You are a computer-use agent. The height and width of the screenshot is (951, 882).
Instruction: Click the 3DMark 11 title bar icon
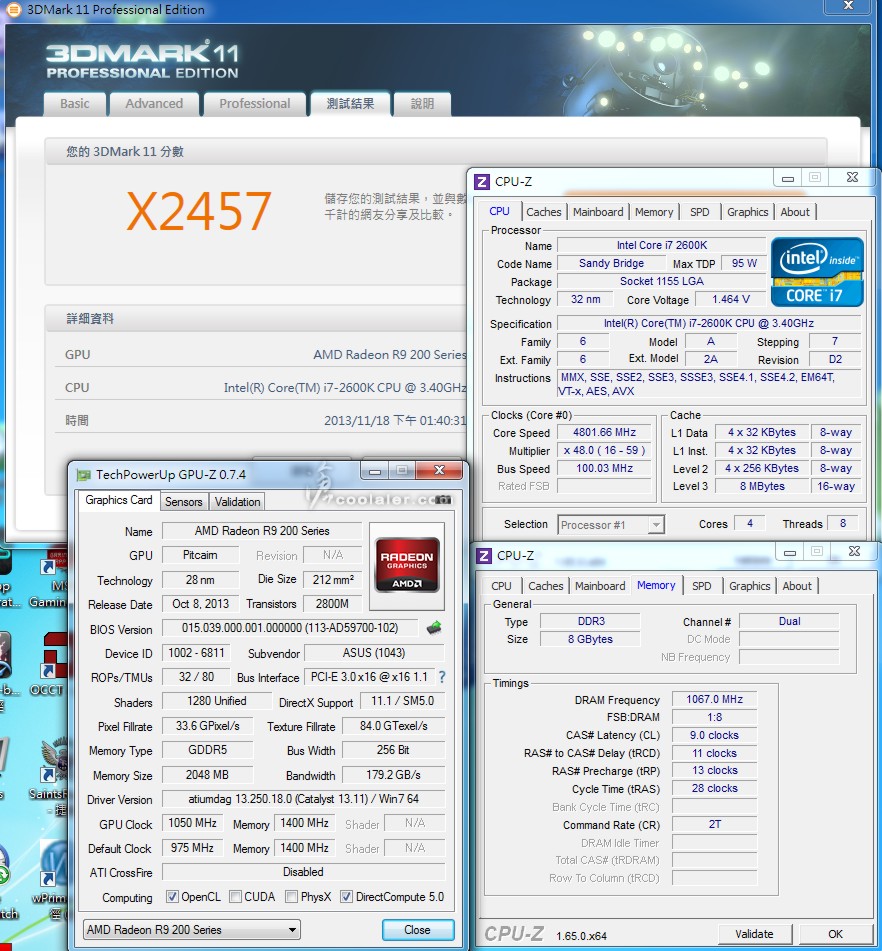coord(13,9)
